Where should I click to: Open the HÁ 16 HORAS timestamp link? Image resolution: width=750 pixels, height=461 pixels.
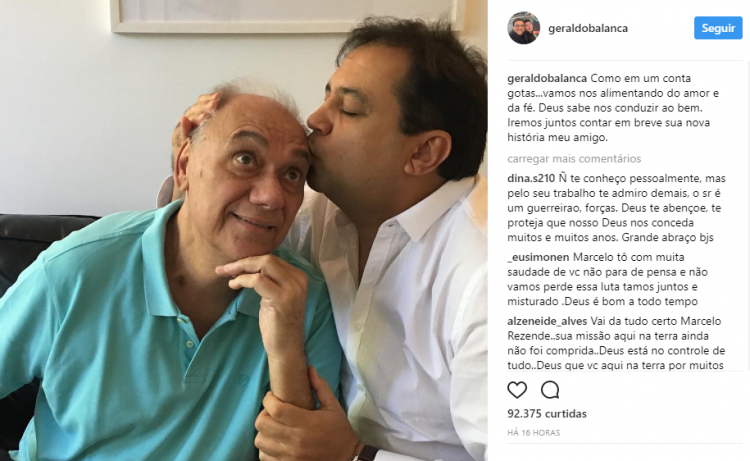click(x=533, y=433)
